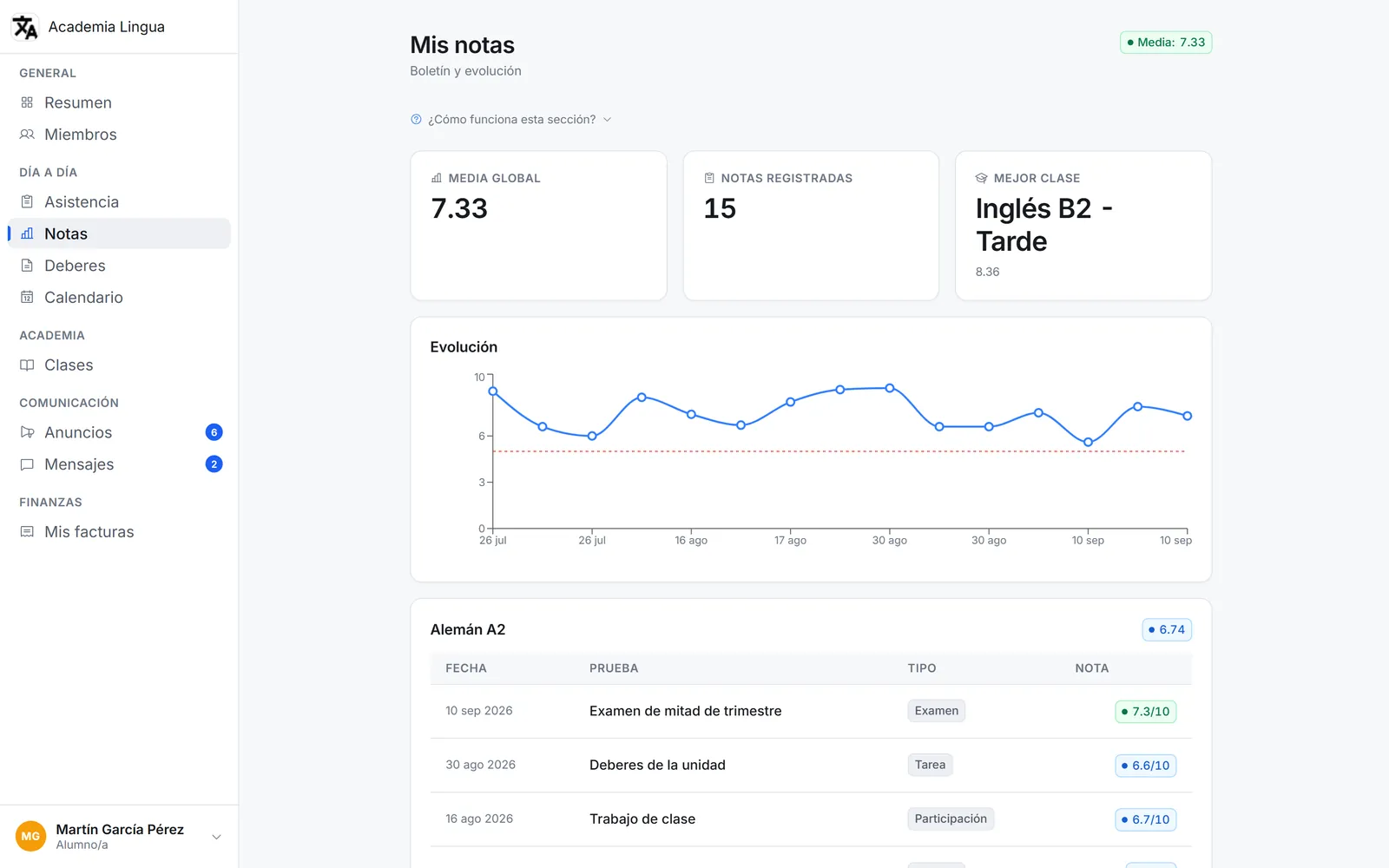1389x868 pixels.
Task: Click the NOTA column header
Action: 1092,668
